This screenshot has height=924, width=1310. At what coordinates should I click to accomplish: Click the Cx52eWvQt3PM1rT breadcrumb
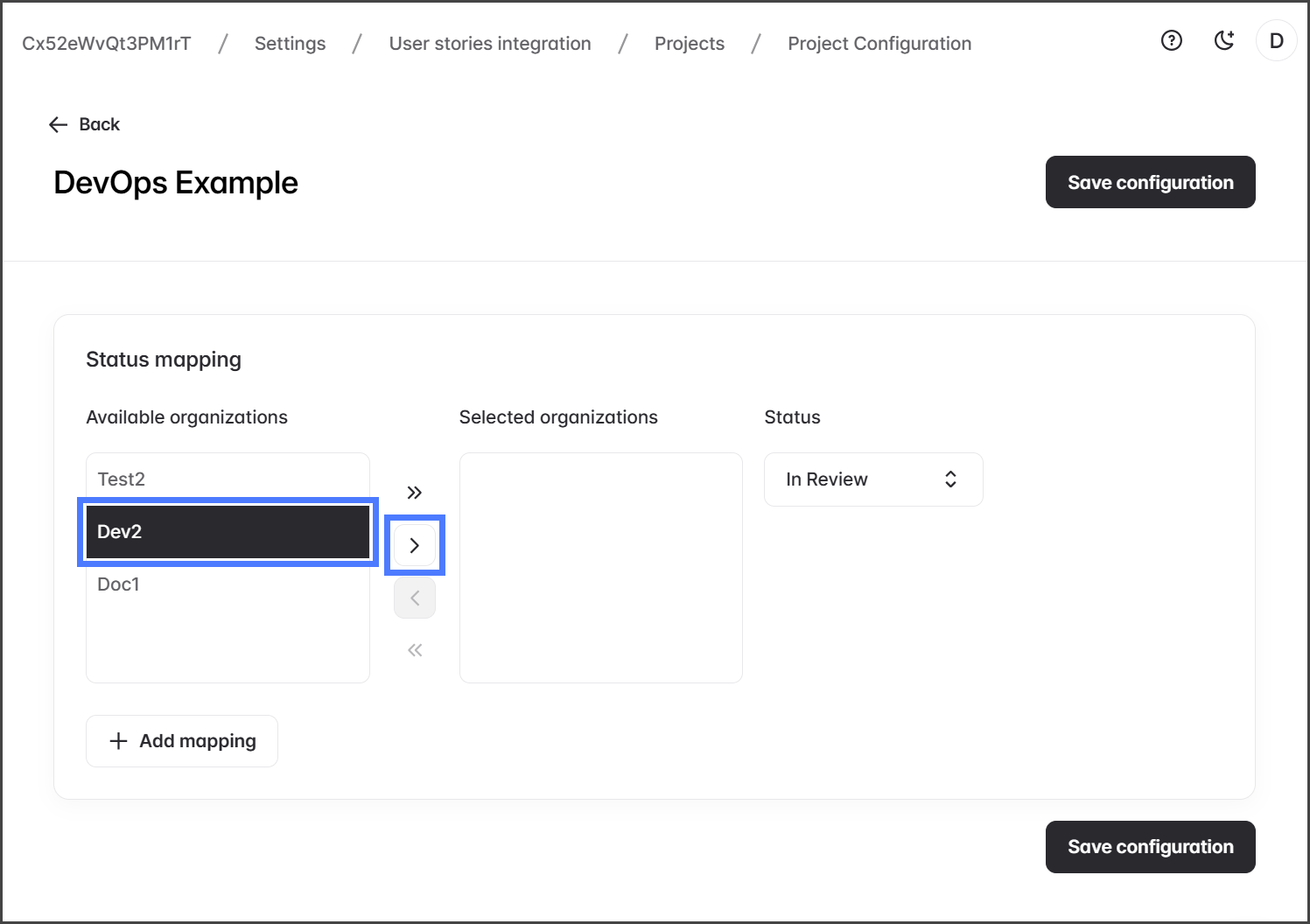(x=107, y=44)
